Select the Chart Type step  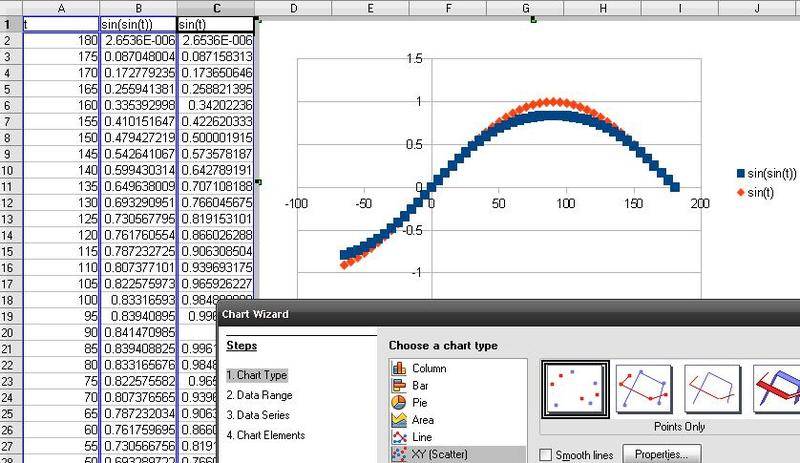click(256, 375)
